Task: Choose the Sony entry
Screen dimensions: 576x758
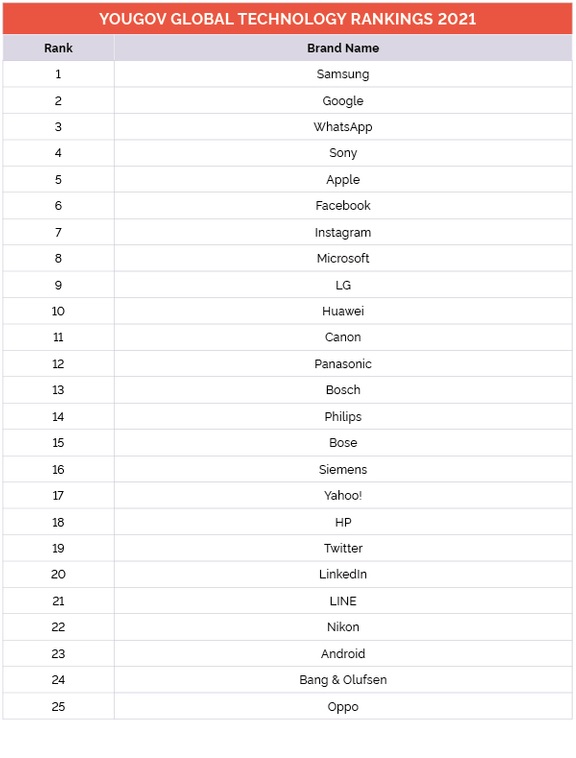Action: point(343,153)
